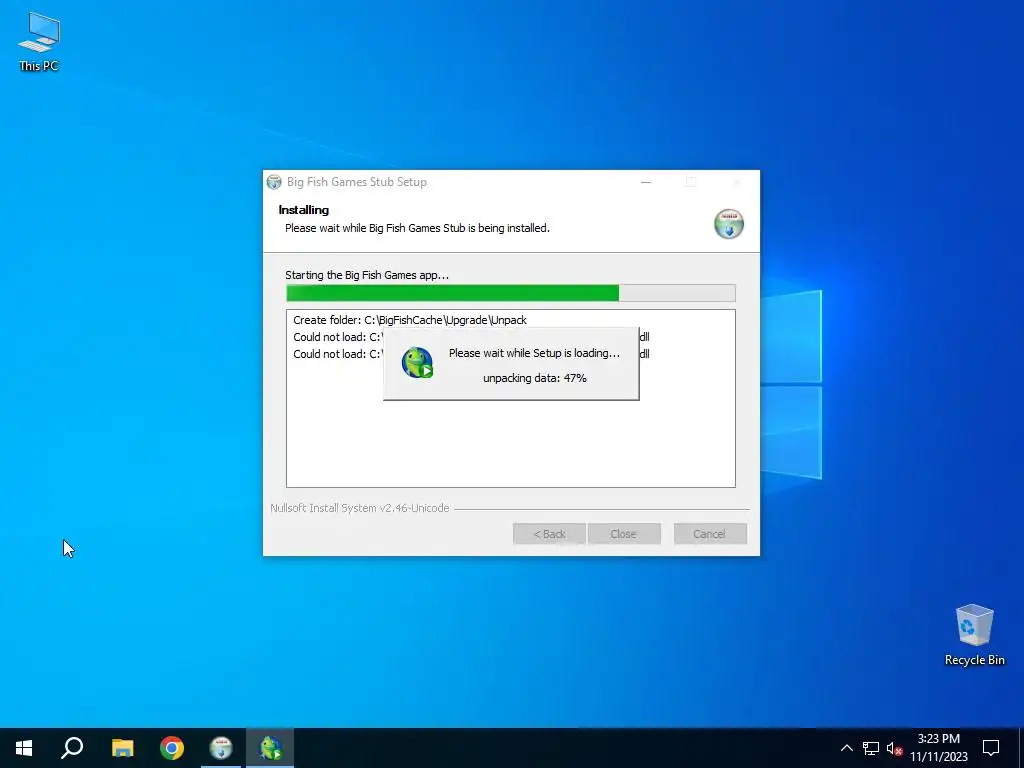
Task: Click the installation progress bar
Action: pos(511,293)
